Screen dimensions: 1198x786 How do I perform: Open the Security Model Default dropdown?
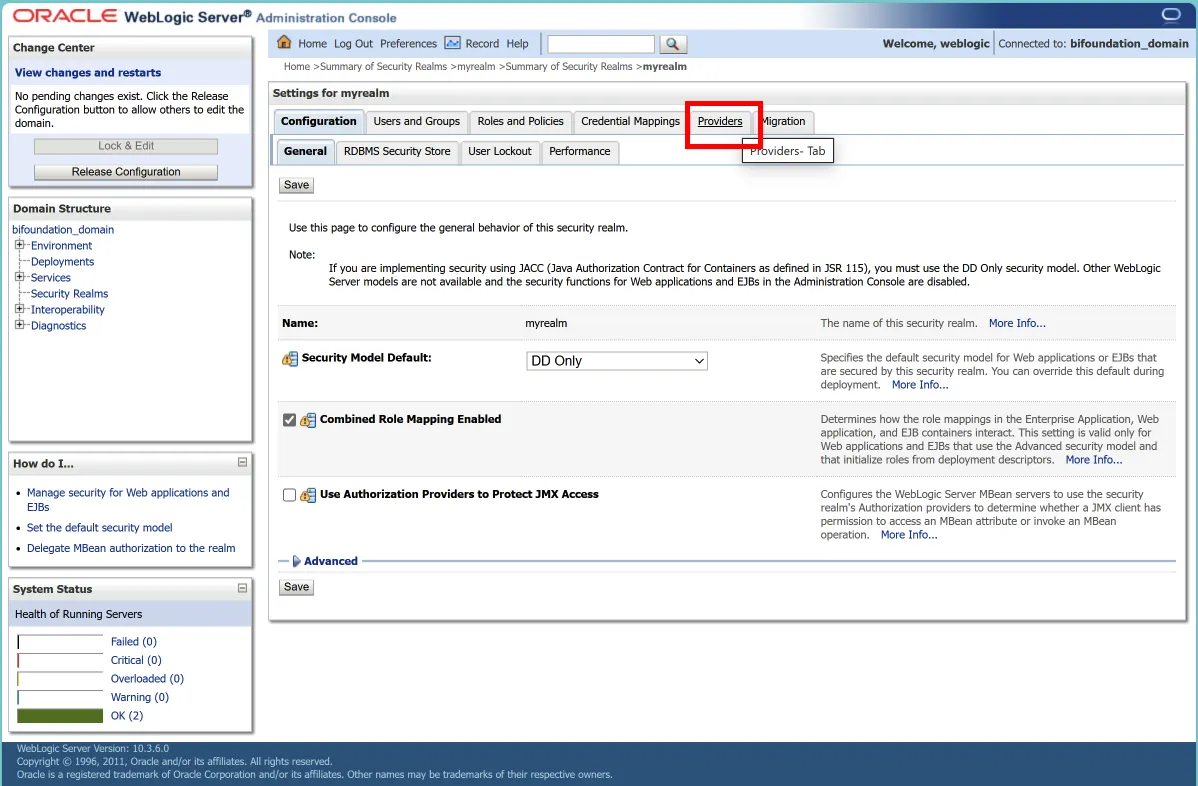pyautogui.click(x=617, y=361)
